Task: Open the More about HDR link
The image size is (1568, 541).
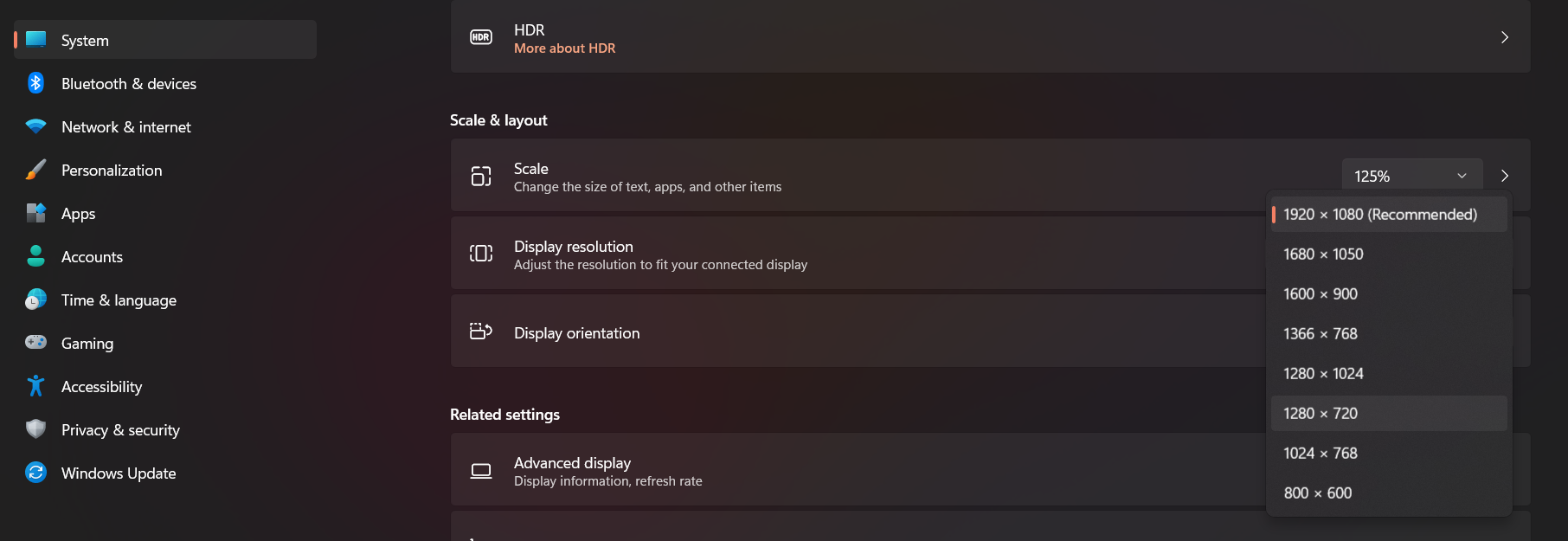Action: click(564, 48)
